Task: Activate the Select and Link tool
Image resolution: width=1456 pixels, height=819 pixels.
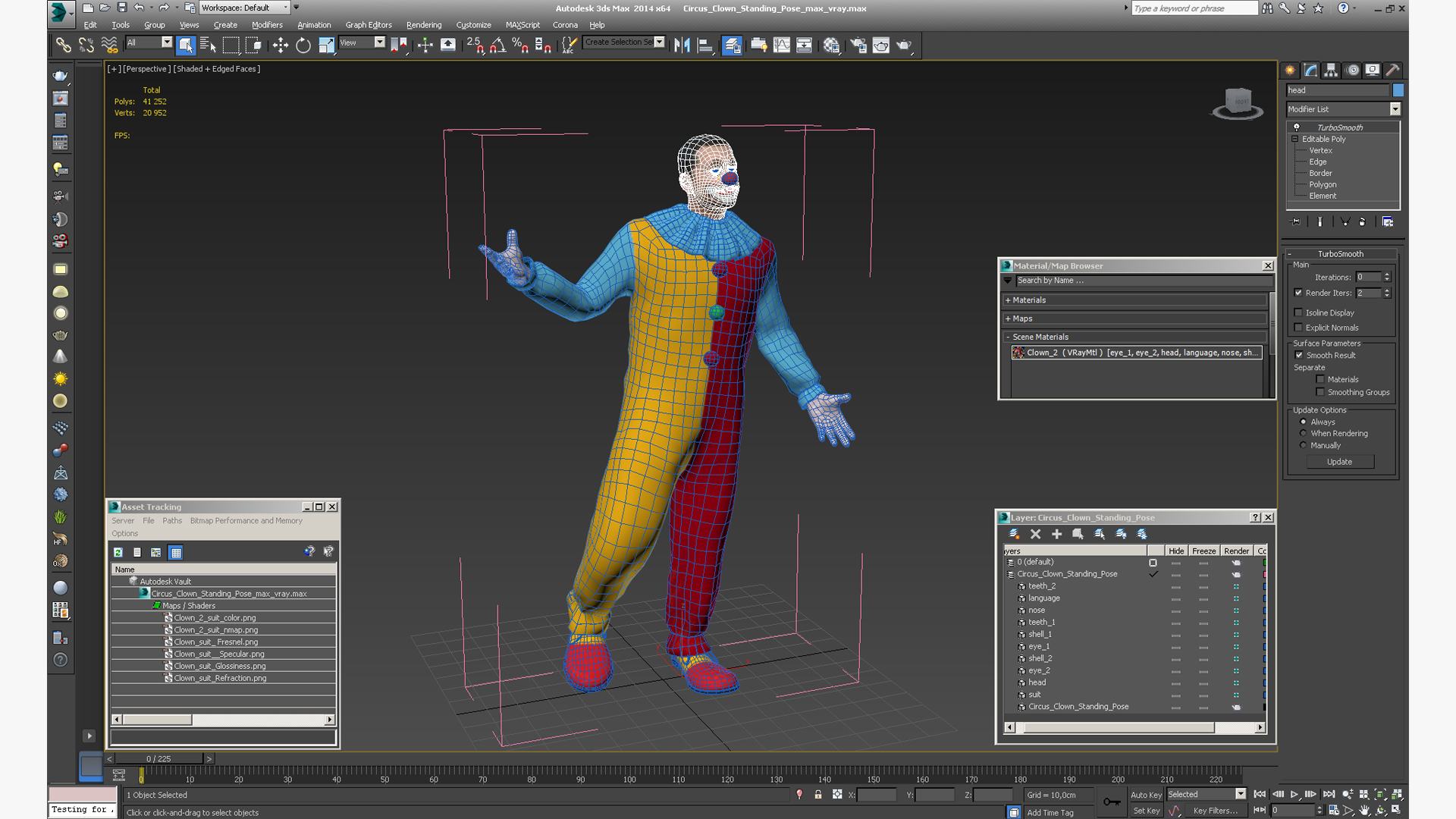Action: pyautogui.click(x=64, y=45)
